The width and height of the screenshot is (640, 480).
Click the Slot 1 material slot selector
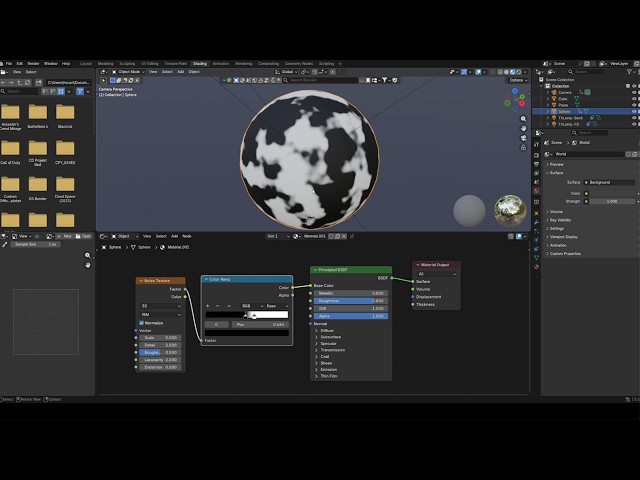tap(278, 236)
